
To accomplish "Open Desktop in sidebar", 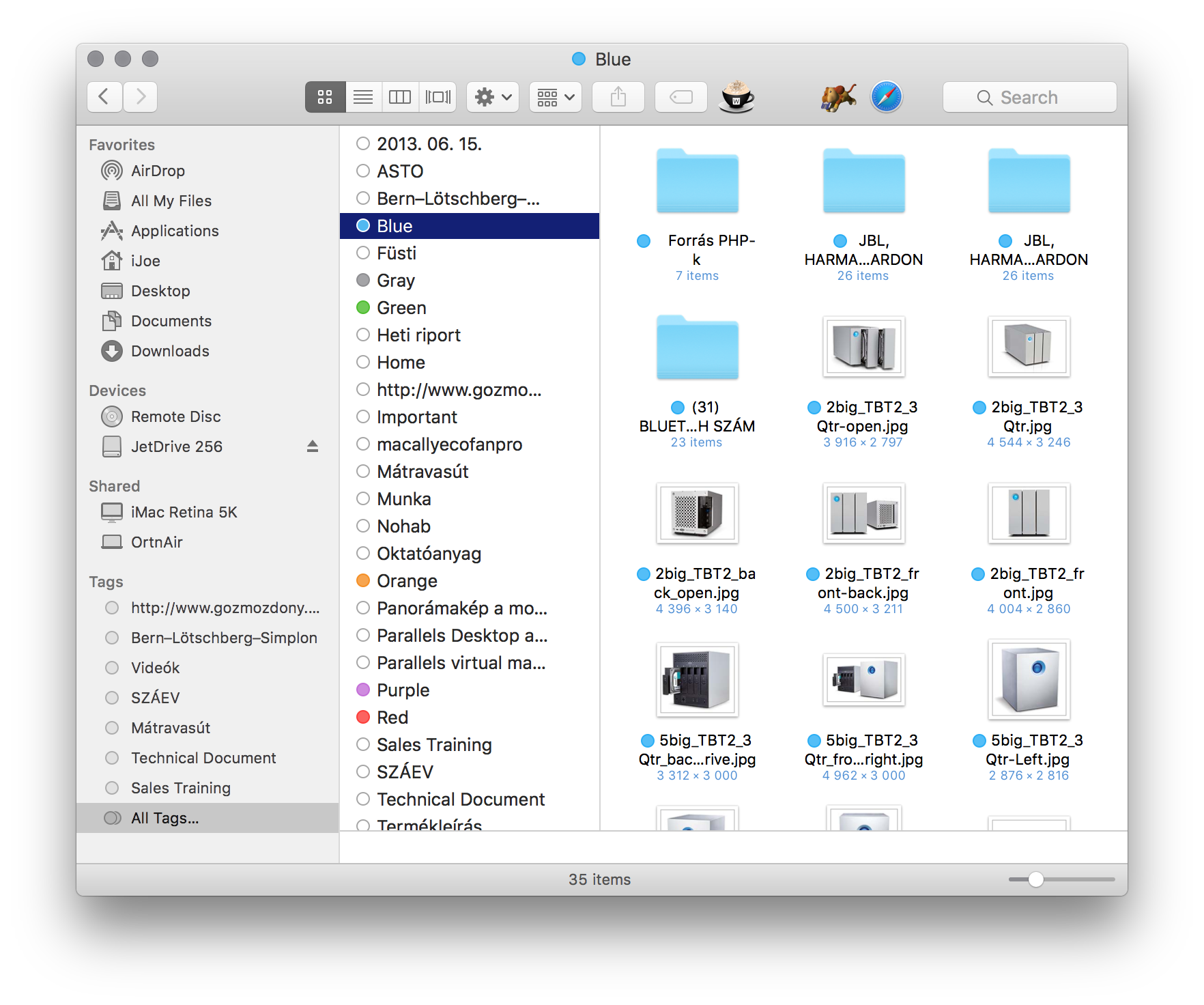I will [207, 291].
